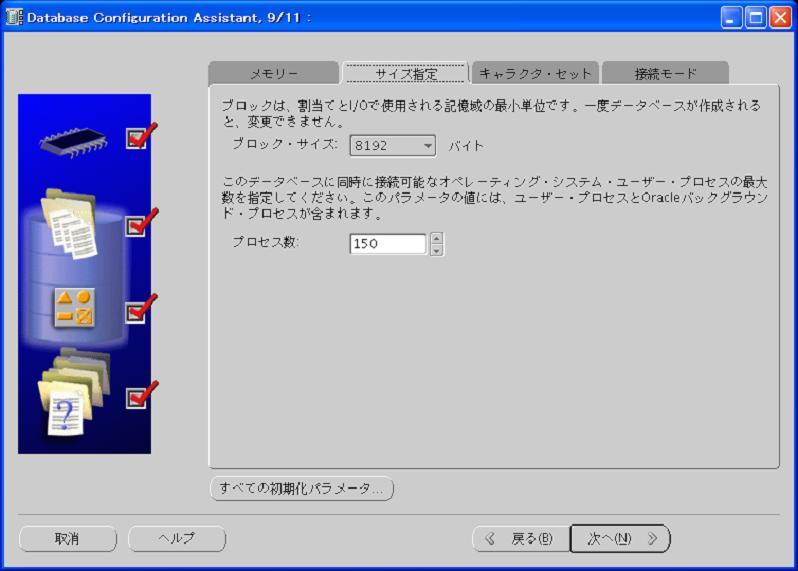Open the ブロック・サイズ dropdown showing 8192
The height and width of the screenshot is (571, 798).
tap(392, 146)
